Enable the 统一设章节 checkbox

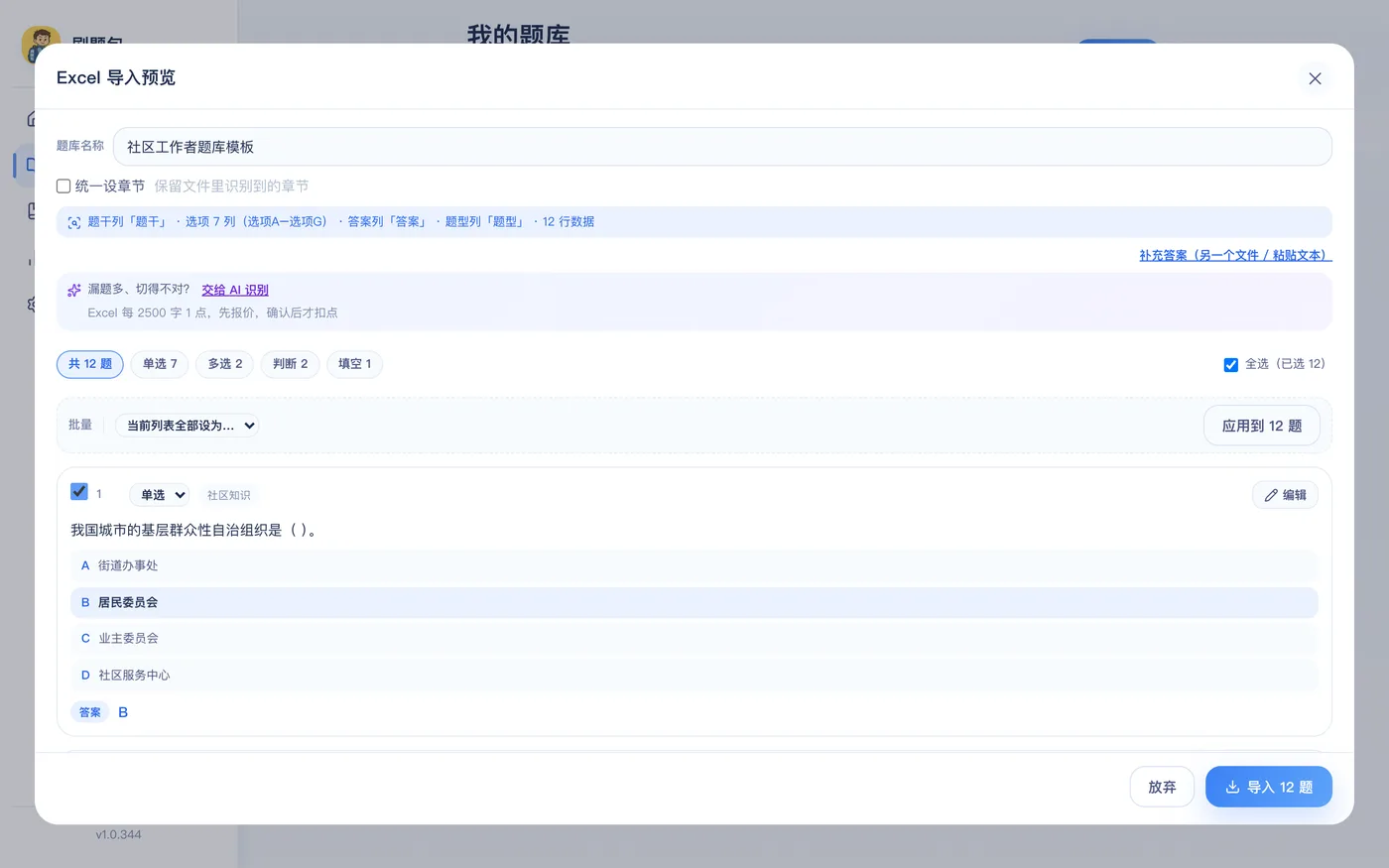[63, 186]
